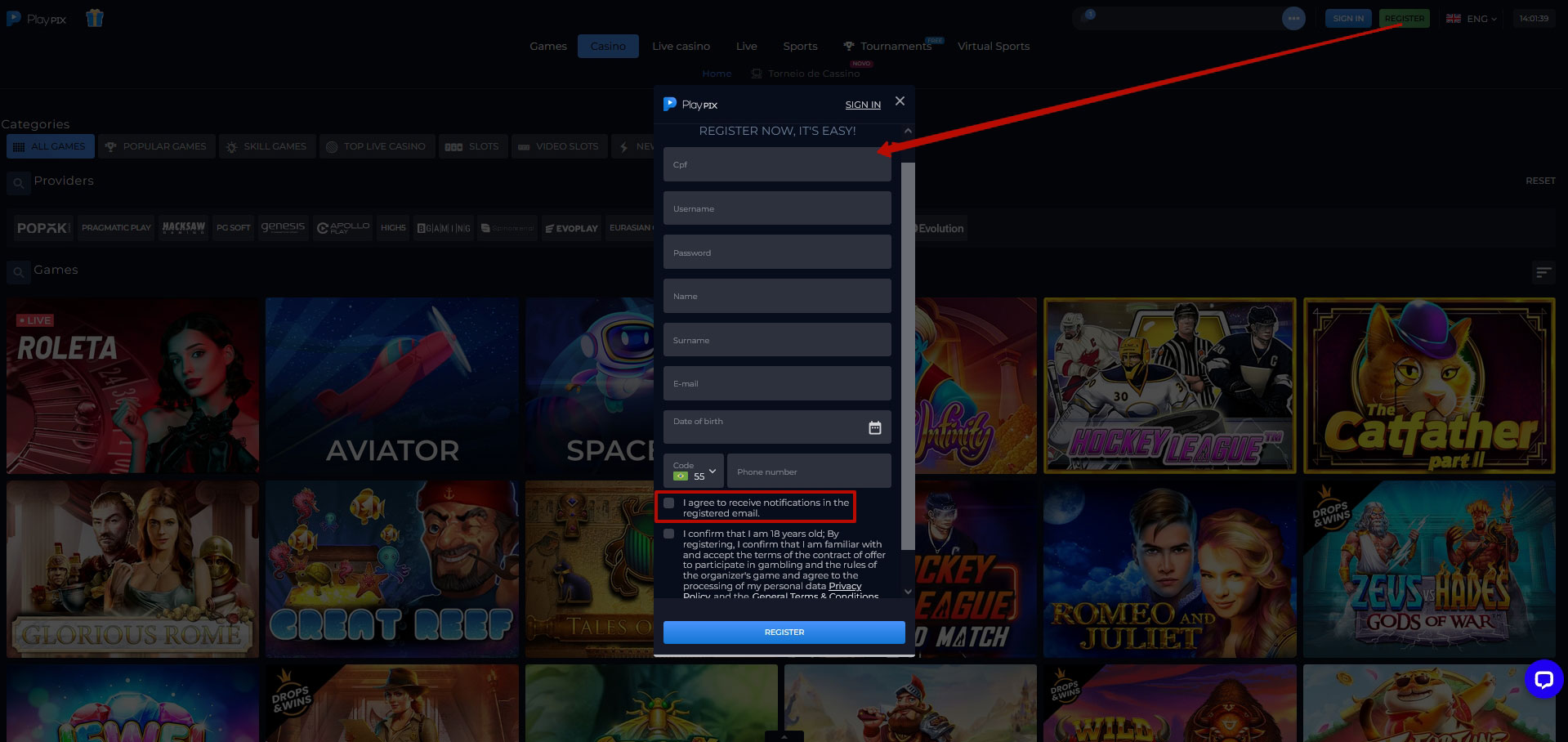
Task: Select the VIDEO SLOTS category
Action: 560,146
